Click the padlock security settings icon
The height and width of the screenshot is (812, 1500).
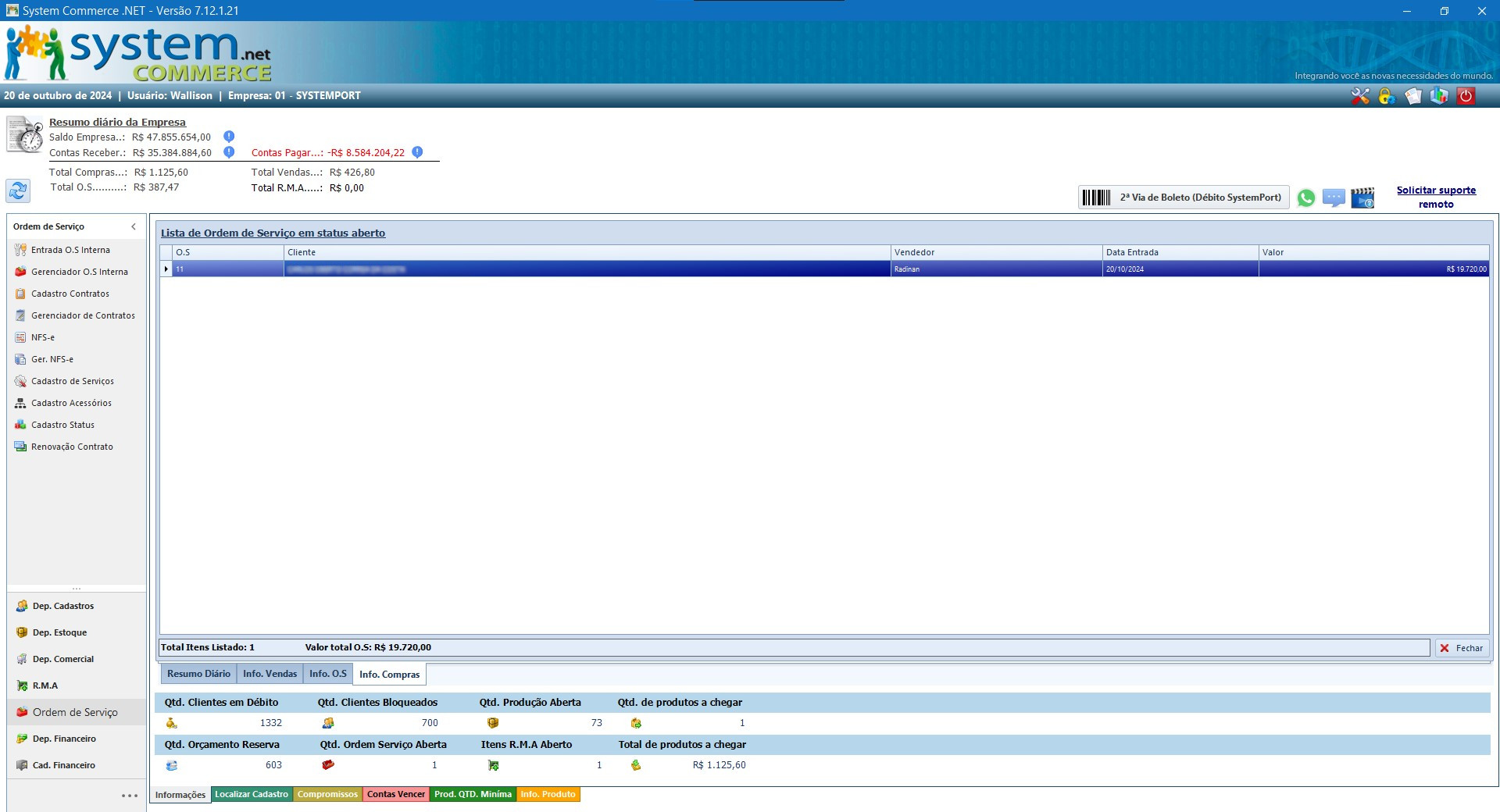pos(1387,96)
